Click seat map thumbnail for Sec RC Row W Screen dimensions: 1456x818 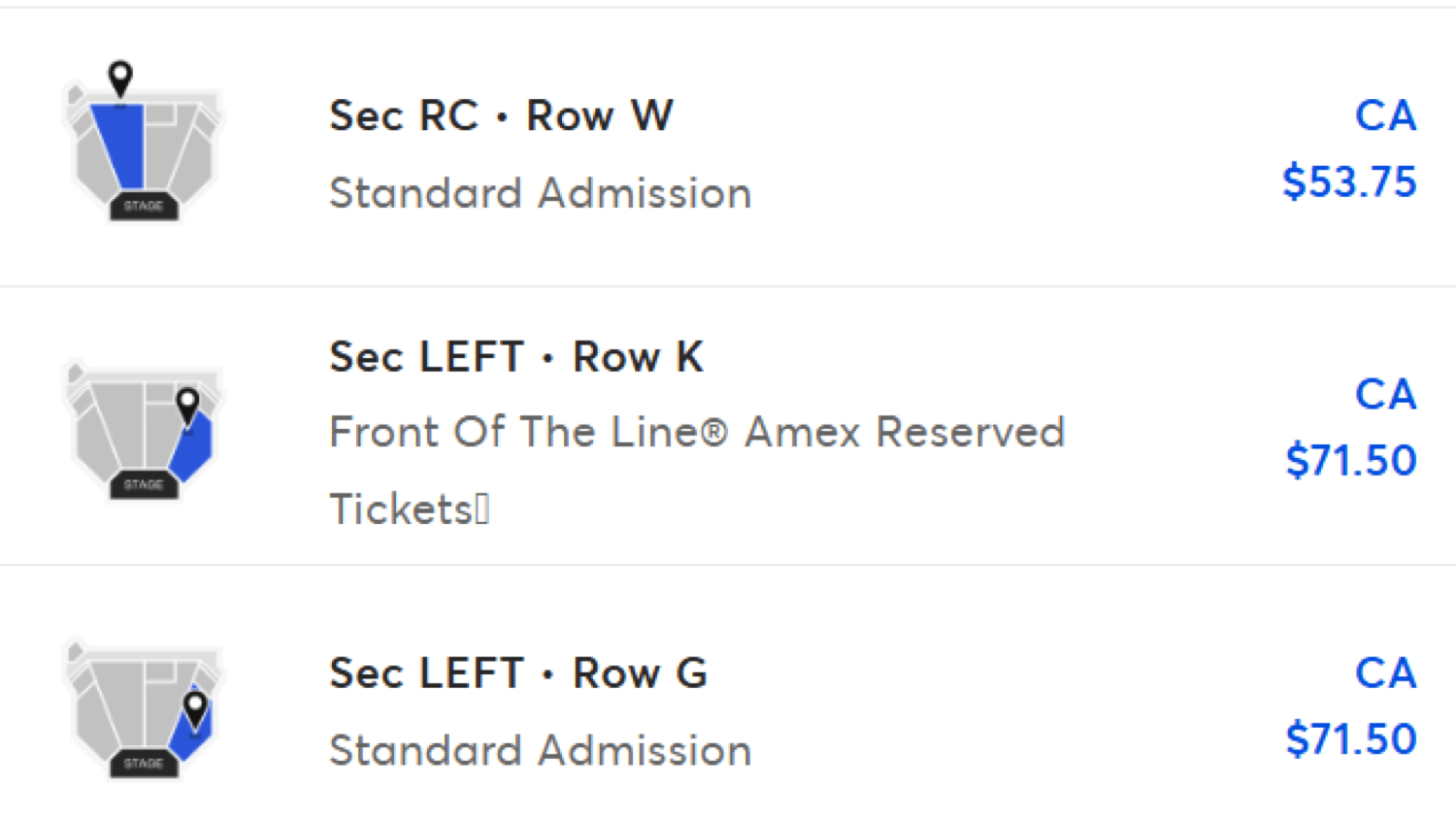point(144,146)
